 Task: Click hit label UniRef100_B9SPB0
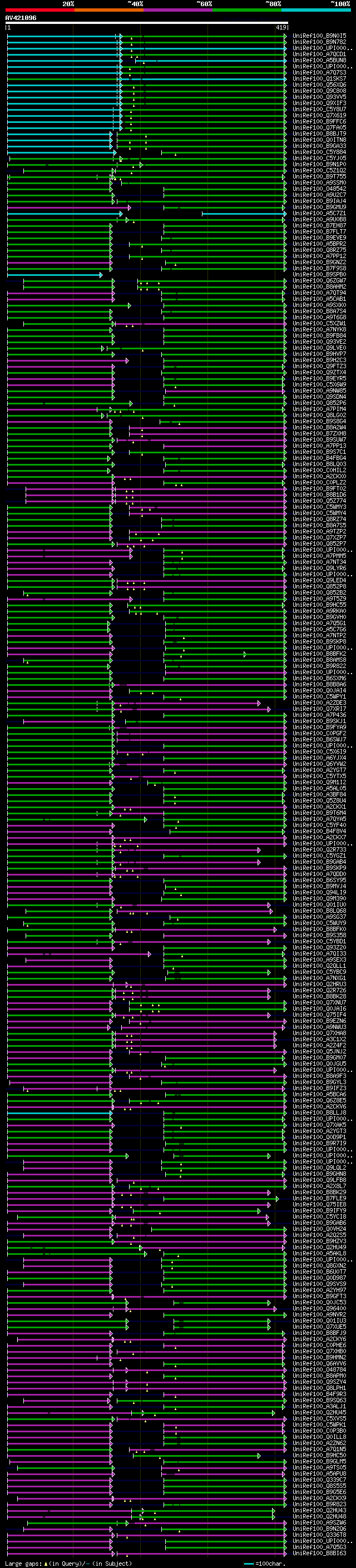319,275
